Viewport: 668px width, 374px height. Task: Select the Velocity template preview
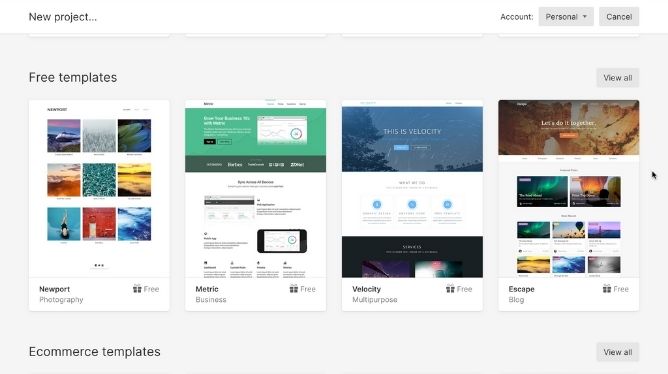[x=412, y=189]
